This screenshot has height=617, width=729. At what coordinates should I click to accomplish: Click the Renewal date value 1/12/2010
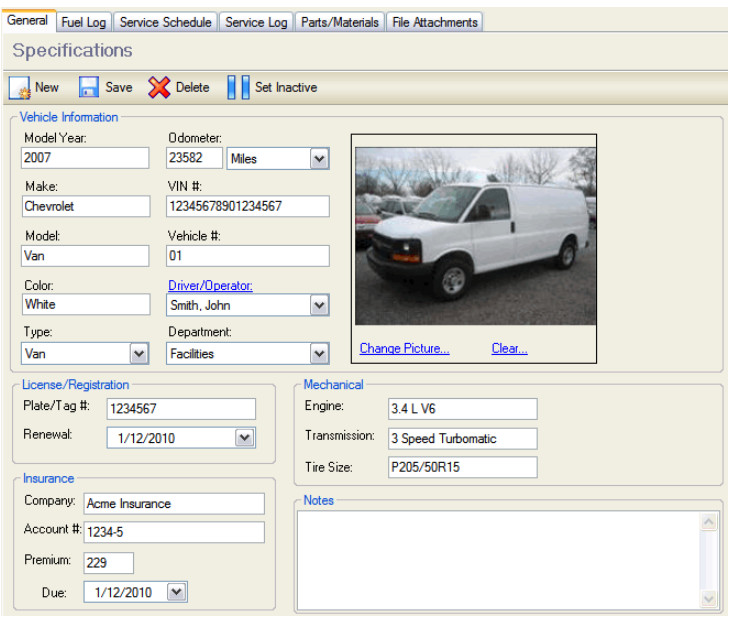(146, 438)
